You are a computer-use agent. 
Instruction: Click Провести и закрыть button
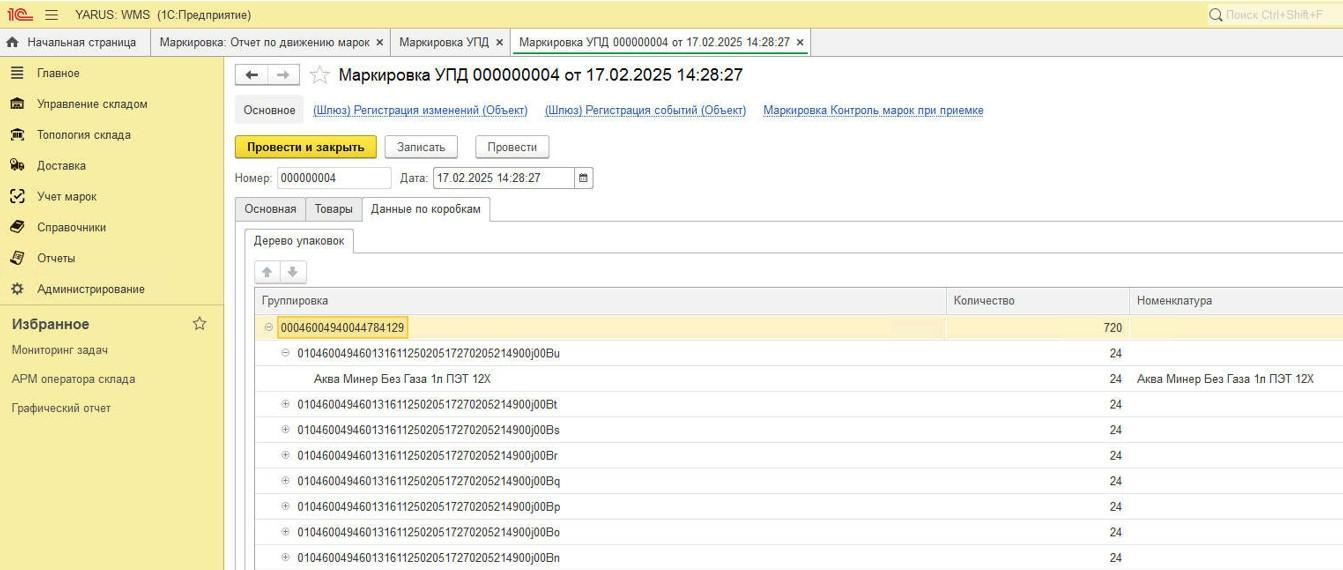tap(306, 147)
